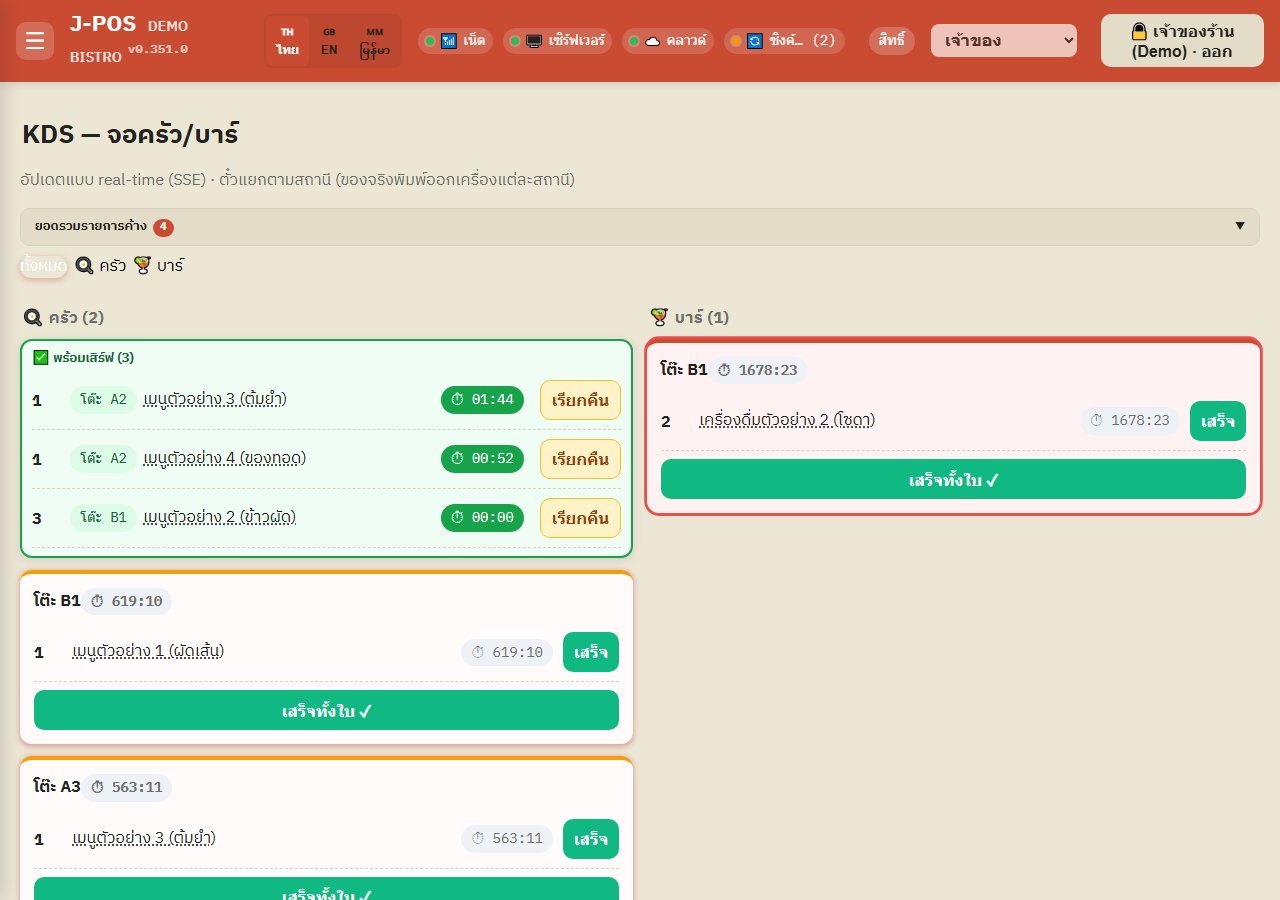Open the hamburger menu
This screenshot has width=1280, height=900.
pyautogui.click(x=35, y=41)
